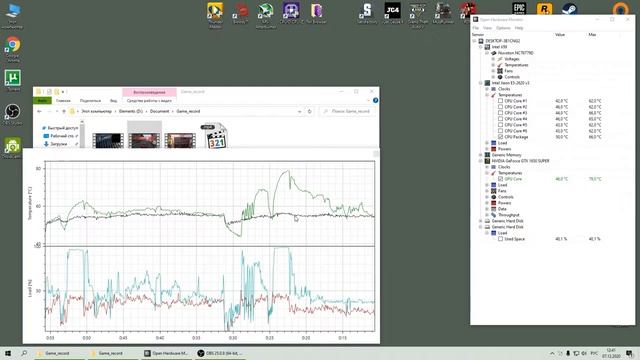Click Elements (D:) in the address breadcrumb
Screen dimensions: 640x360
131,111
